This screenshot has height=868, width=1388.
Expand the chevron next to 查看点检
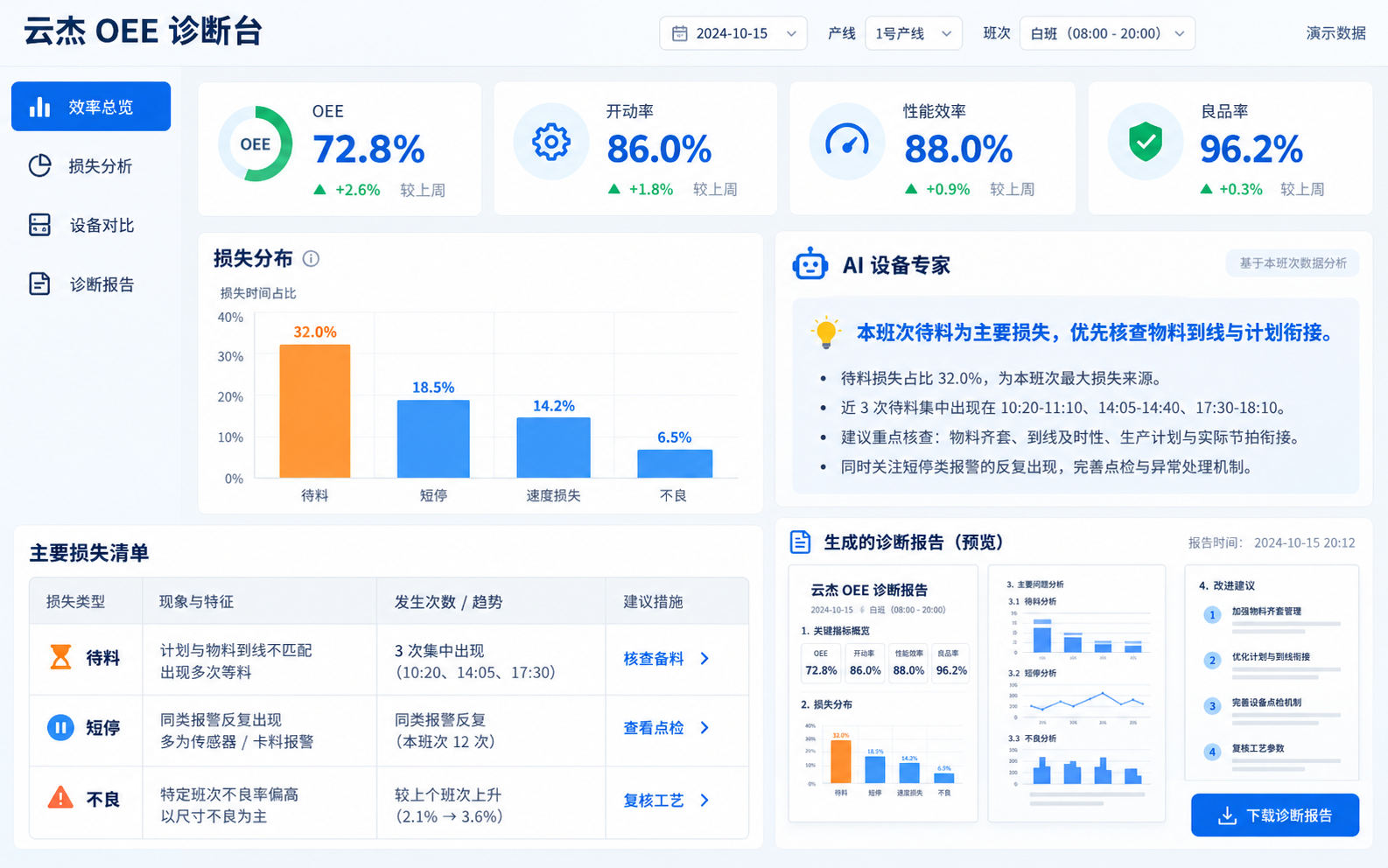click(x=705, y=728)
